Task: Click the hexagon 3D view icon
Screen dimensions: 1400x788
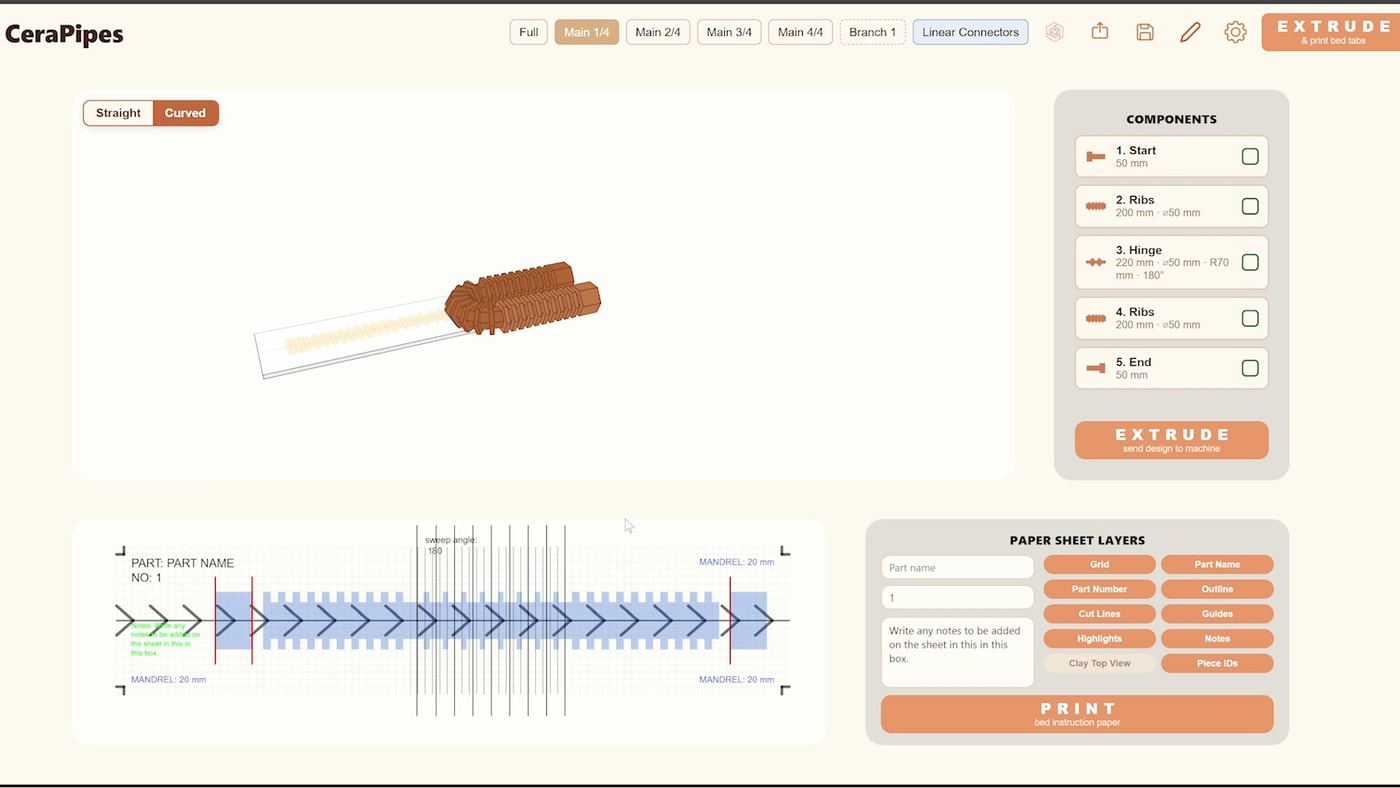Action: click(1054, 32)
